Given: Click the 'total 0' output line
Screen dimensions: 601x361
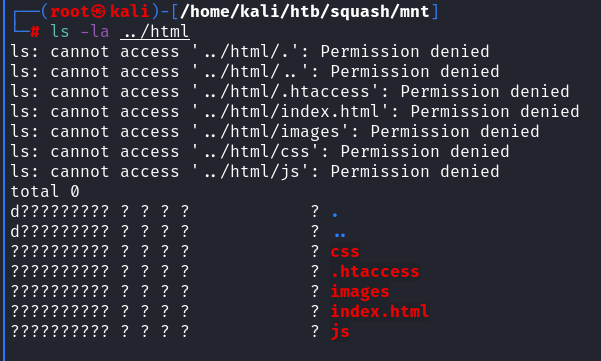Looking at the screenshot, I should coord(45,191).
